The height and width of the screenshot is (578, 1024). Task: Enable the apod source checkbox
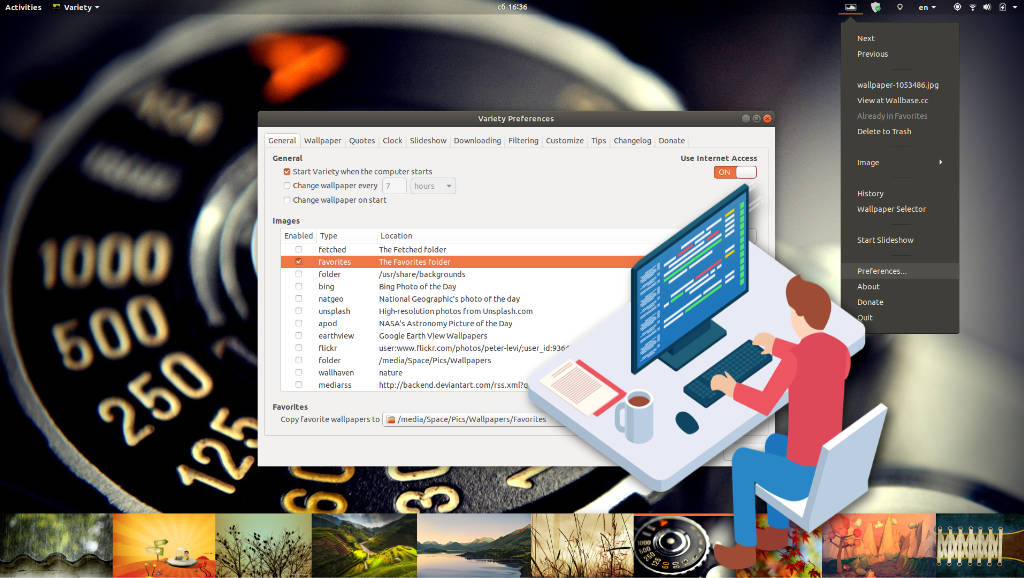(298, 323)
